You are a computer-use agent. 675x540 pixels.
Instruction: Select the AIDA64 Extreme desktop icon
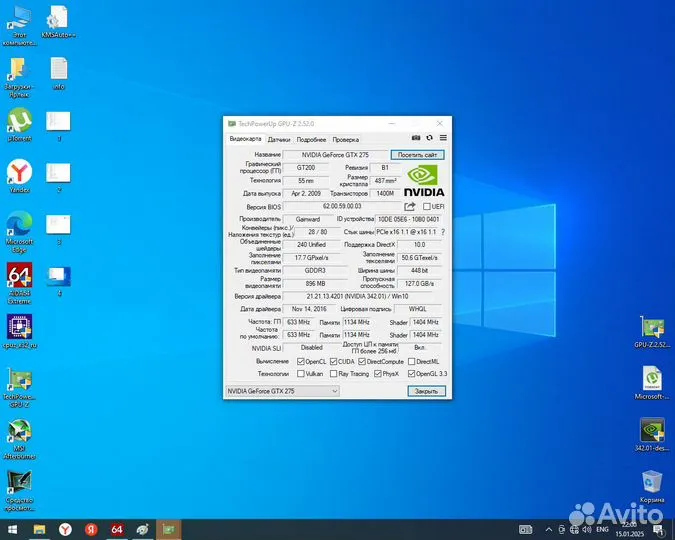(x=19, y=283)
